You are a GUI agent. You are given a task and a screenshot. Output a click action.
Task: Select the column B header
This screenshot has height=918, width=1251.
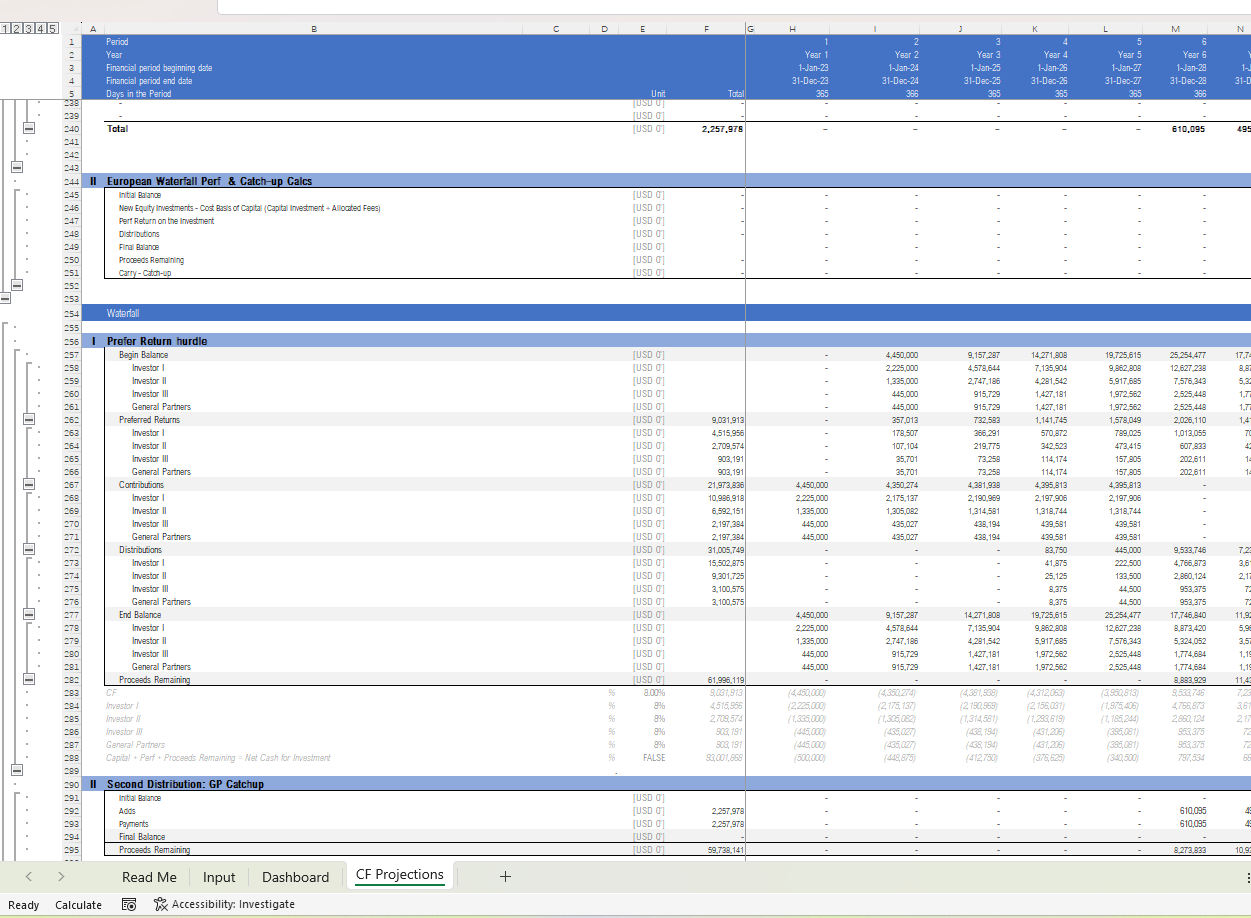[314, 29]
